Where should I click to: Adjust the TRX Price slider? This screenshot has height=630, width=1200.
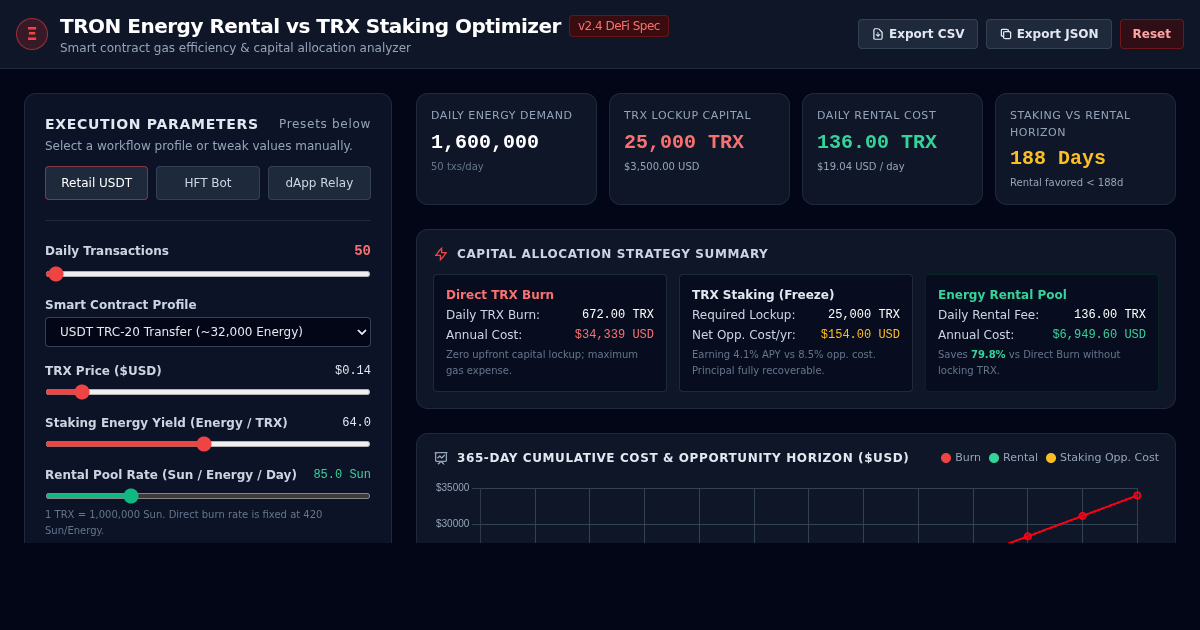(x=208, y=392)
